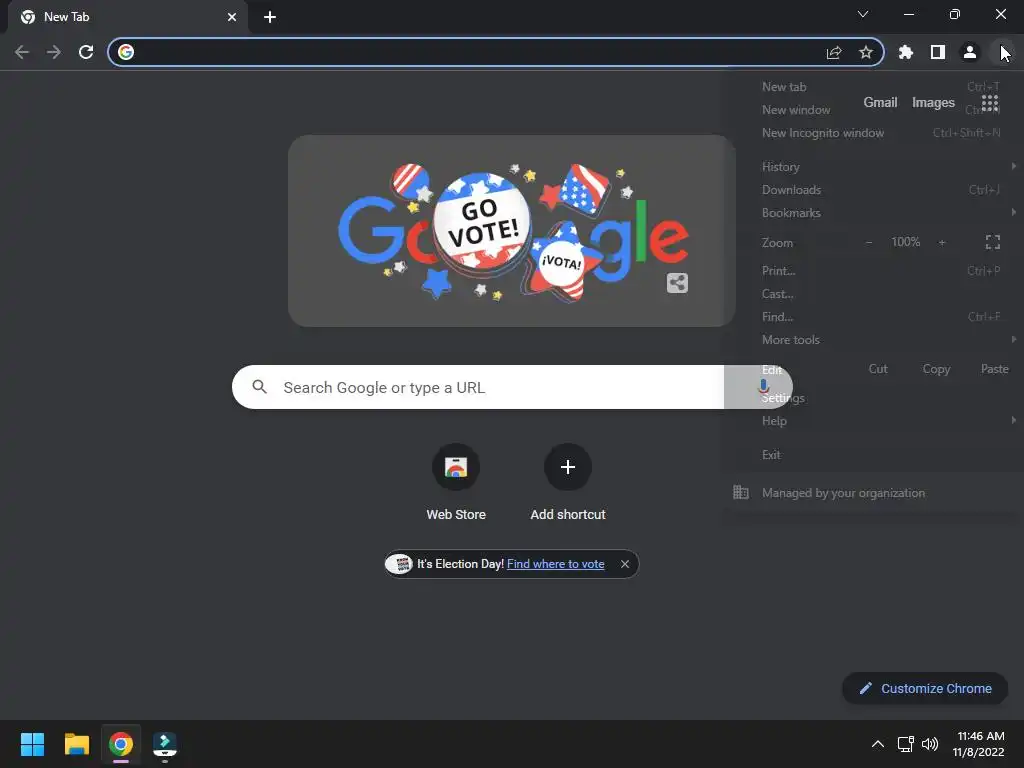
Task: Open the Extensions puzzle icon
Action: (x=906, y=52)
